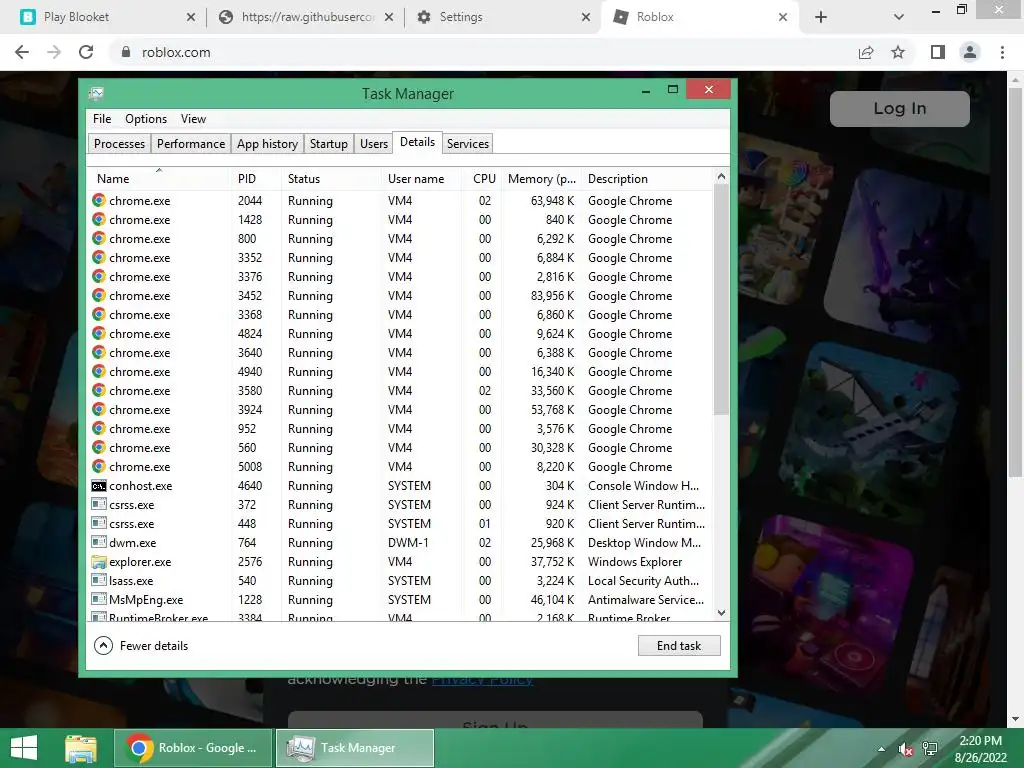Image resolution: width=1024 pixels, height=768 pixels.
Task: Close the Settings tab
Action: coord(586,17)
